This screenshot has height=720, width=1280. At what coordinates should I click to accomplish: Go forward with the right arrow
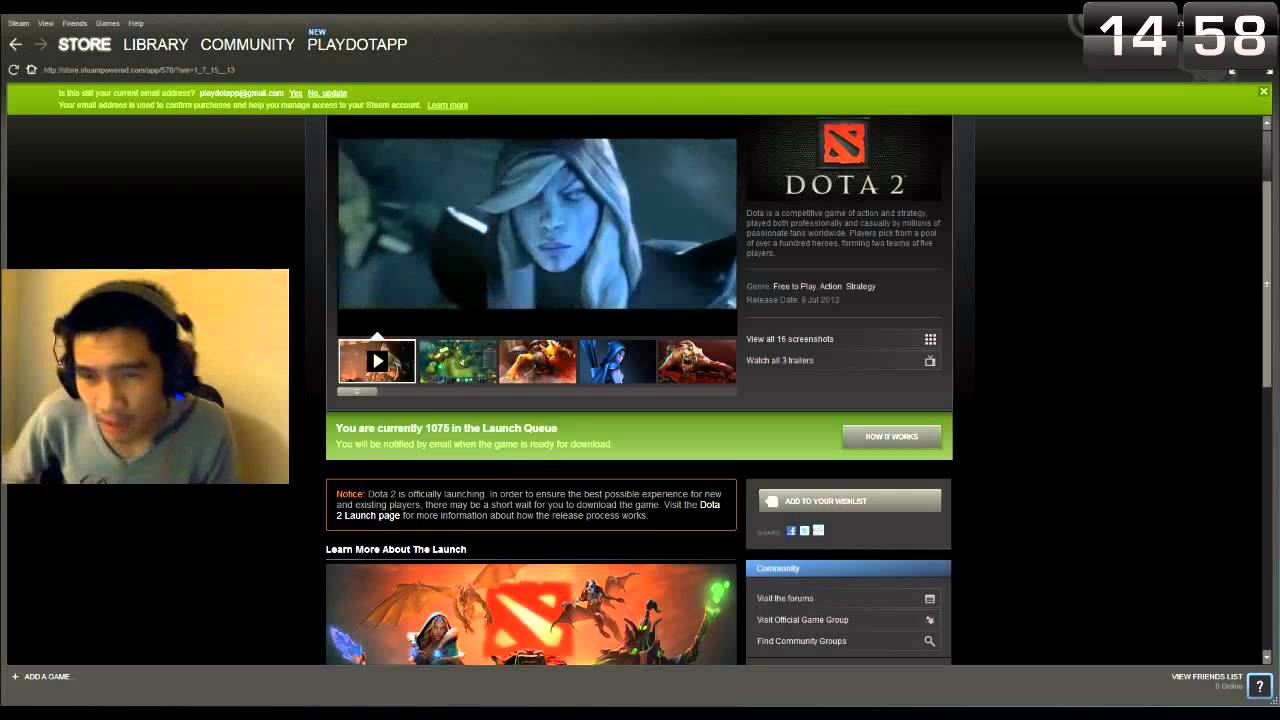[41, 44]
